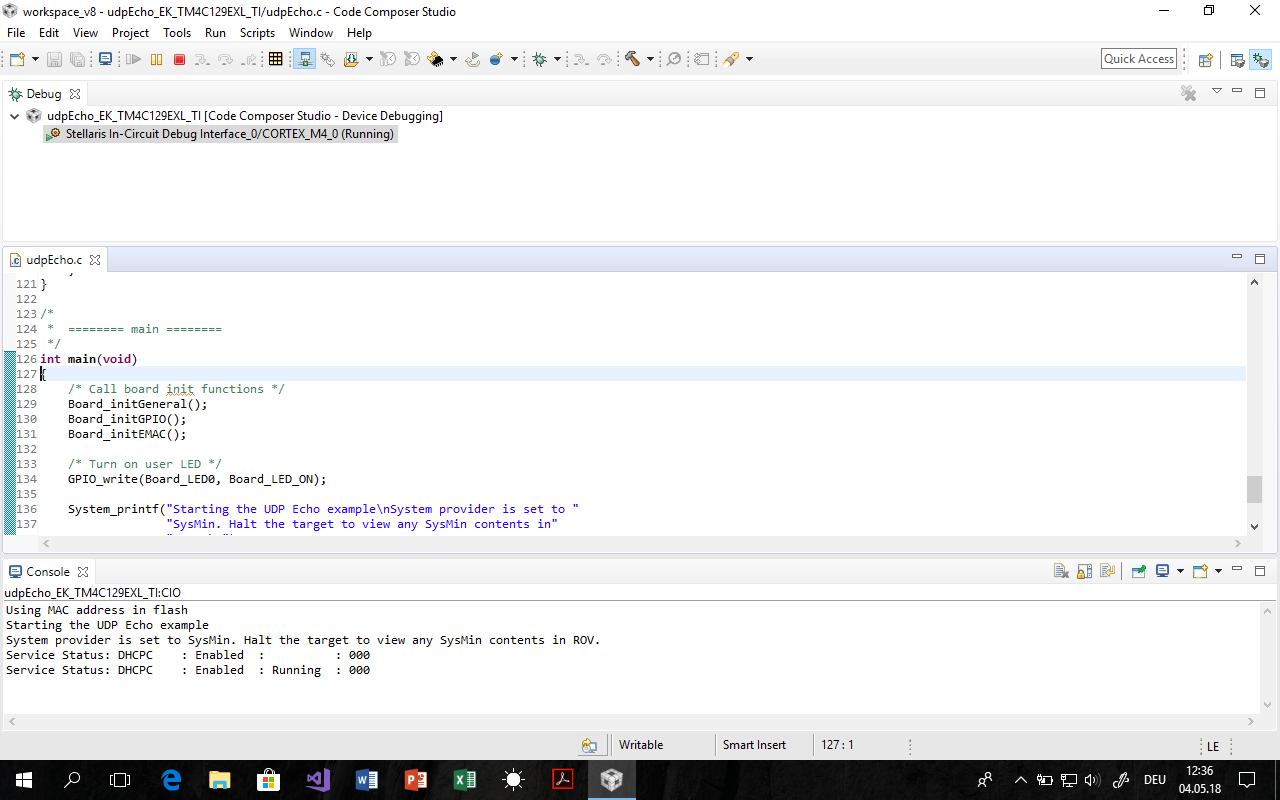1280x800 pixels.
Task: Click the Open Console icon
Action: coord(1201,571)
